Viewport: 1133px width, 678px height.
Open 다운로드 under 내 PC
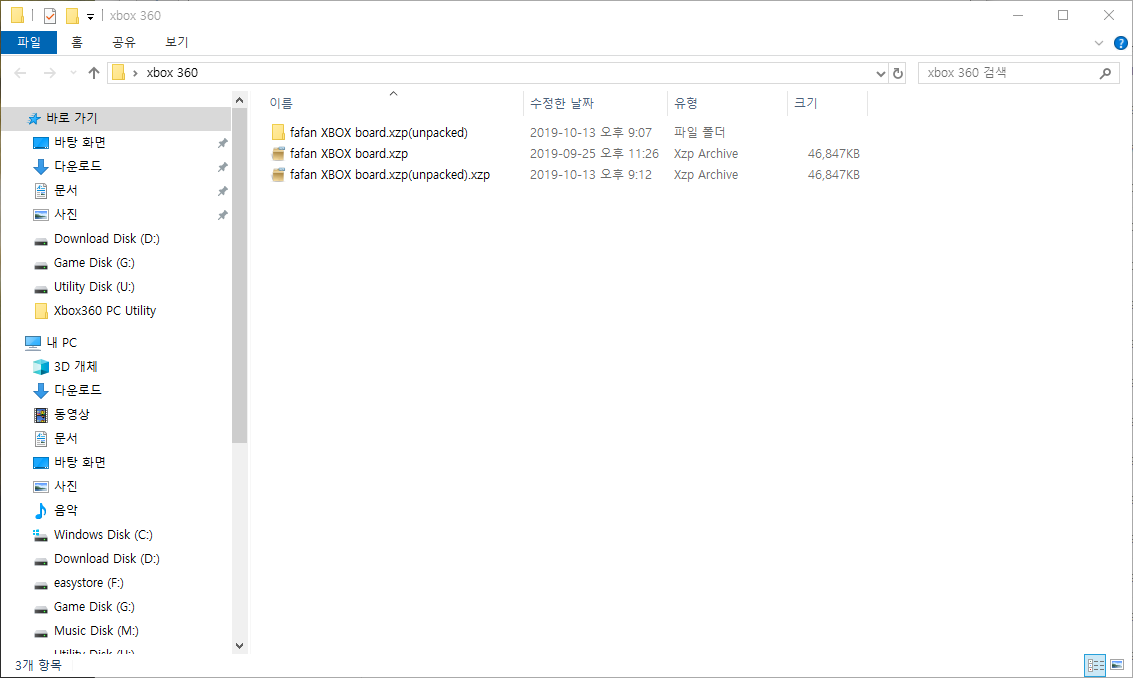(x=77, y=390)
